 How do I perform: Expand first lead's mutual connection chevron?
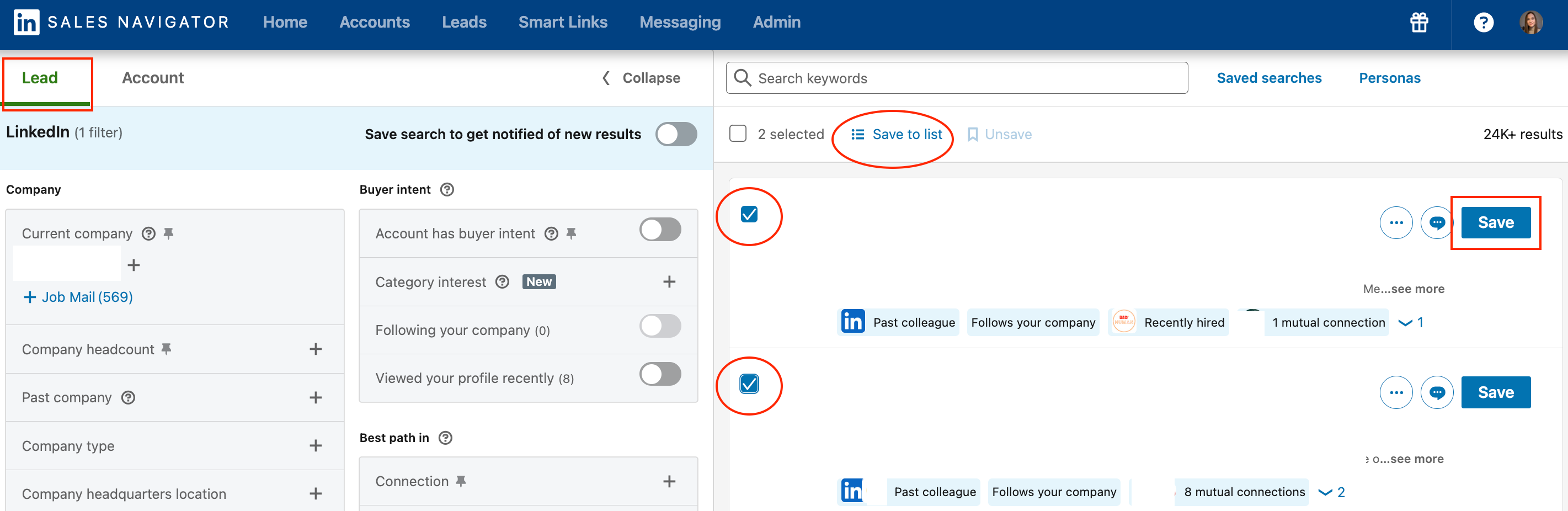1405,323
